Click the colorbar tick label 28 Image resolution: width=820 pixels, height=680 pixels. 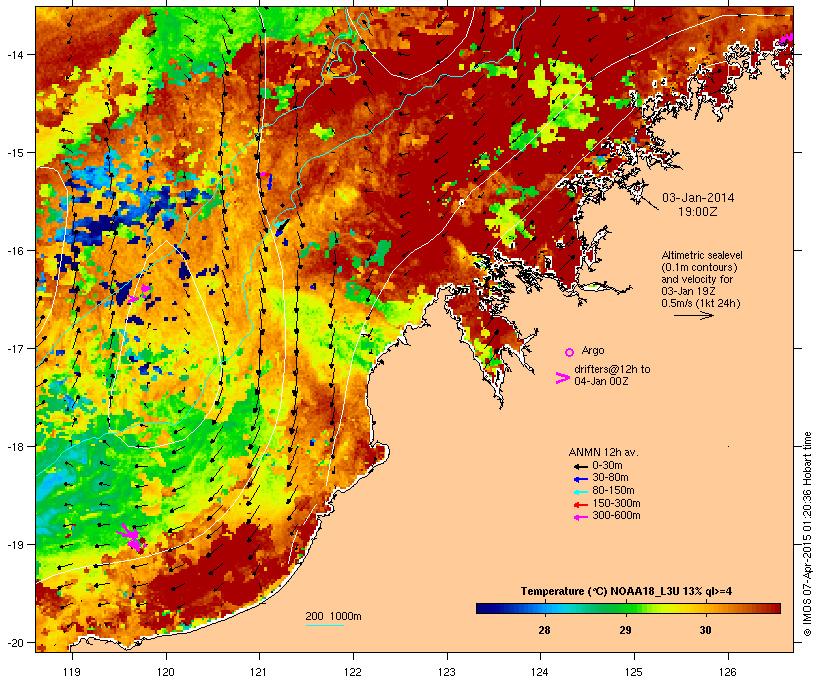tap(544, 630)
